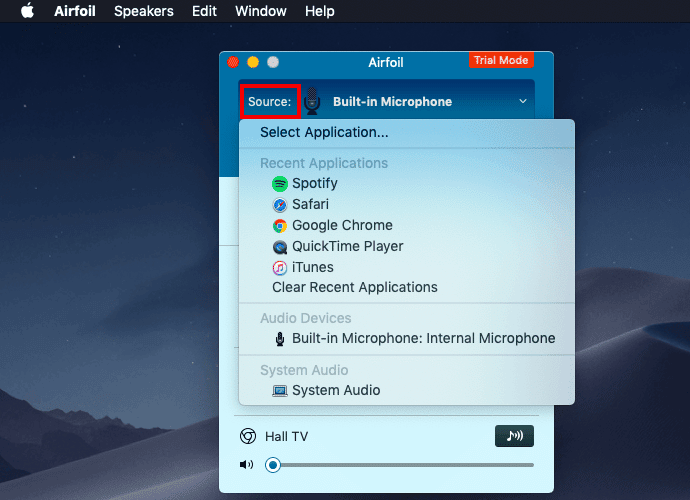
Task: Choose Select Application... from source list
Action: tap(407, 132)
